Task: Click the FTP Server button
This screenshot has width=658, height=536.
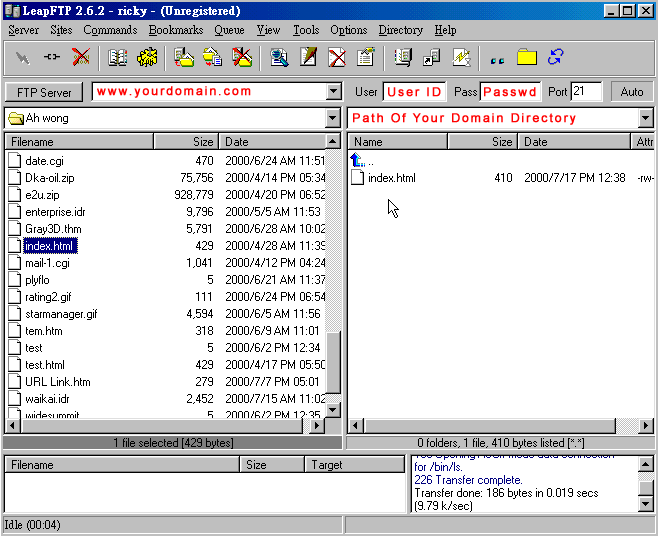Action: 44,92
